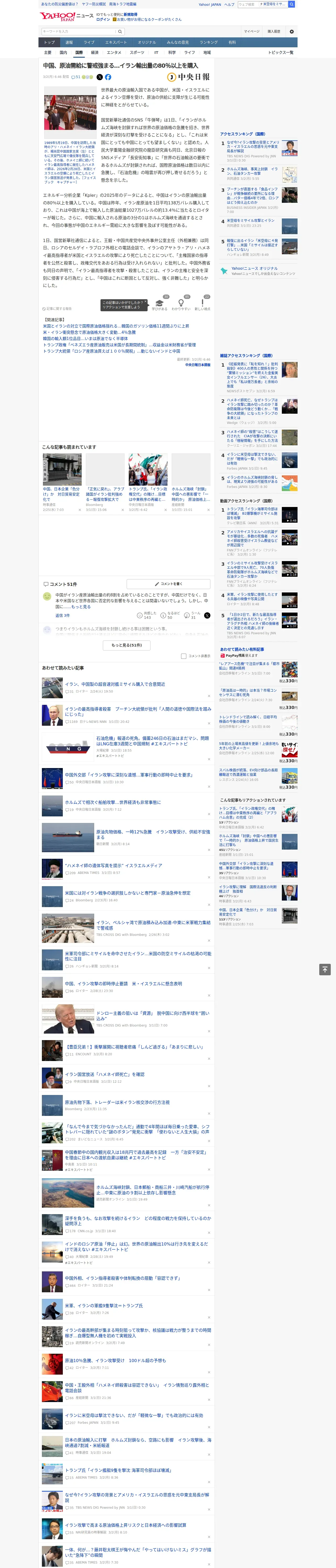This screenshot has width=336, height=1568.
Task: Open the トップ navigation tab
Action: click(49, 43)
